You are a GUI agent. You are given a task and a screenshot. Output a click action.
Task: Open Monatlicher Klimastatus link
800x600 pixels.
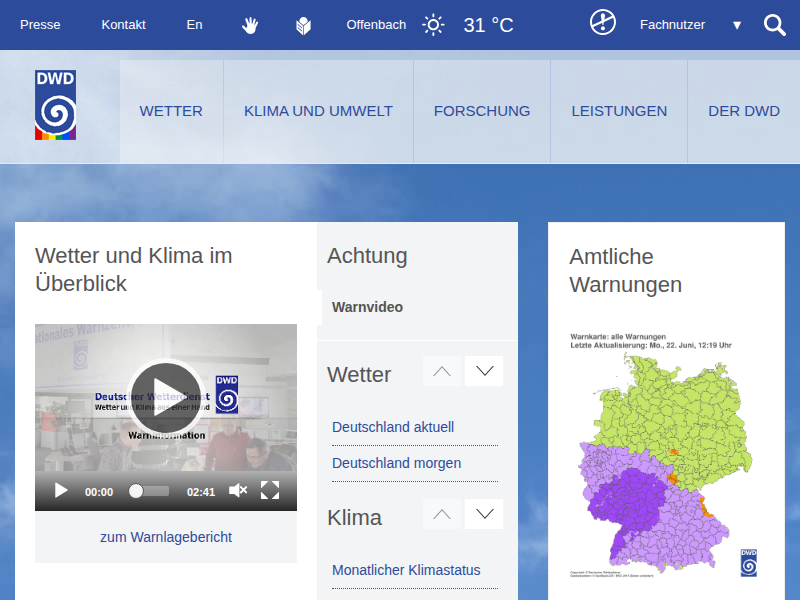coord(406,570)
